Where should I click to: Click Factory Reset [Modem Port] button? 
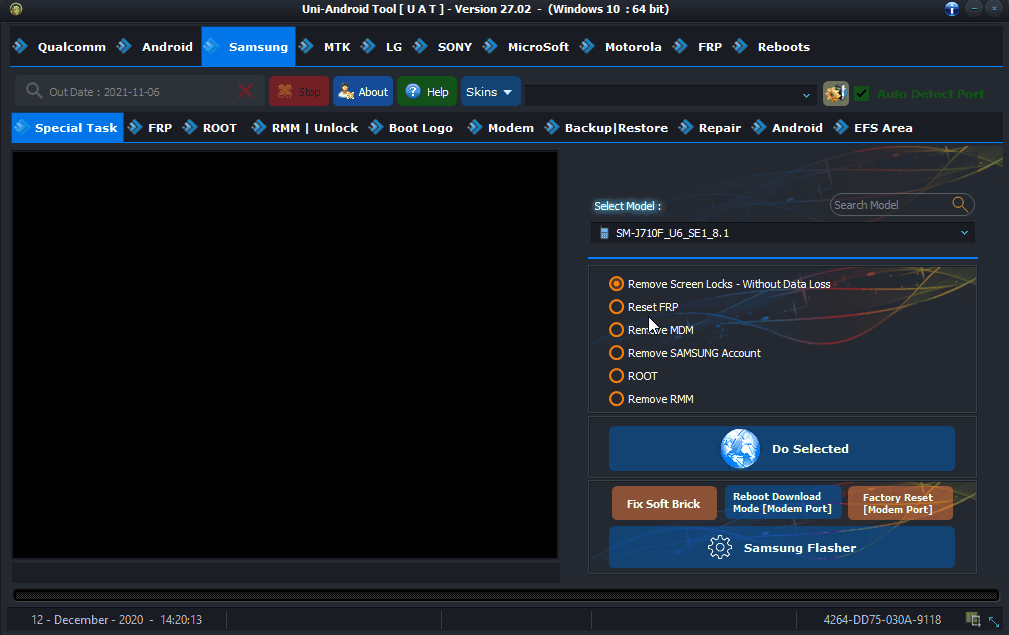900,503
